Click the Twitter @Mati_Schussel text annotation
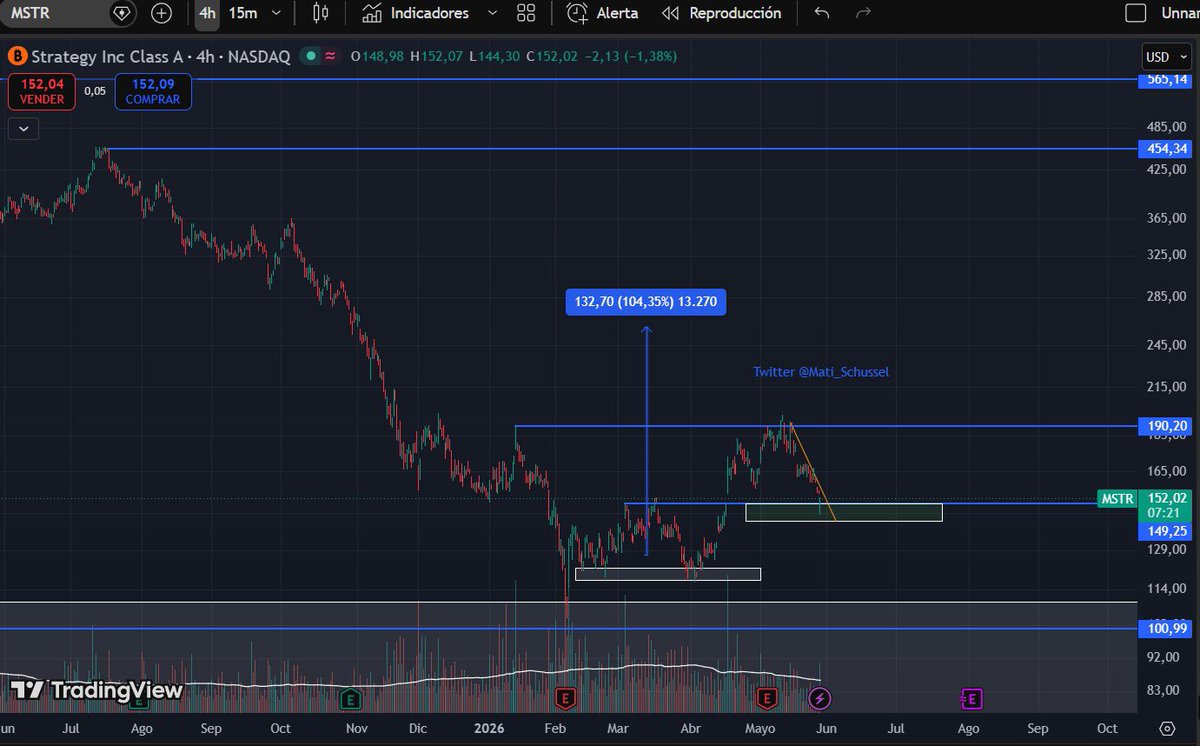 pos(821,372)
